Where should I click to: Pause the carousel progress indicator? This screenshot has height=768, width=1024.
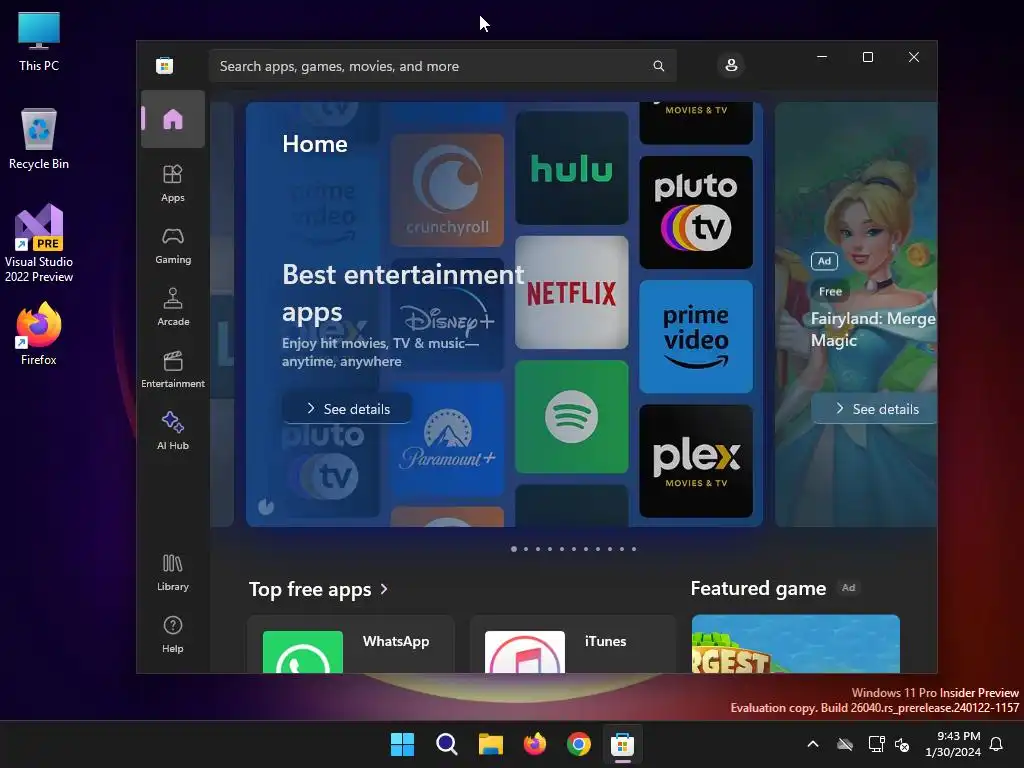(x=266, y=506)
